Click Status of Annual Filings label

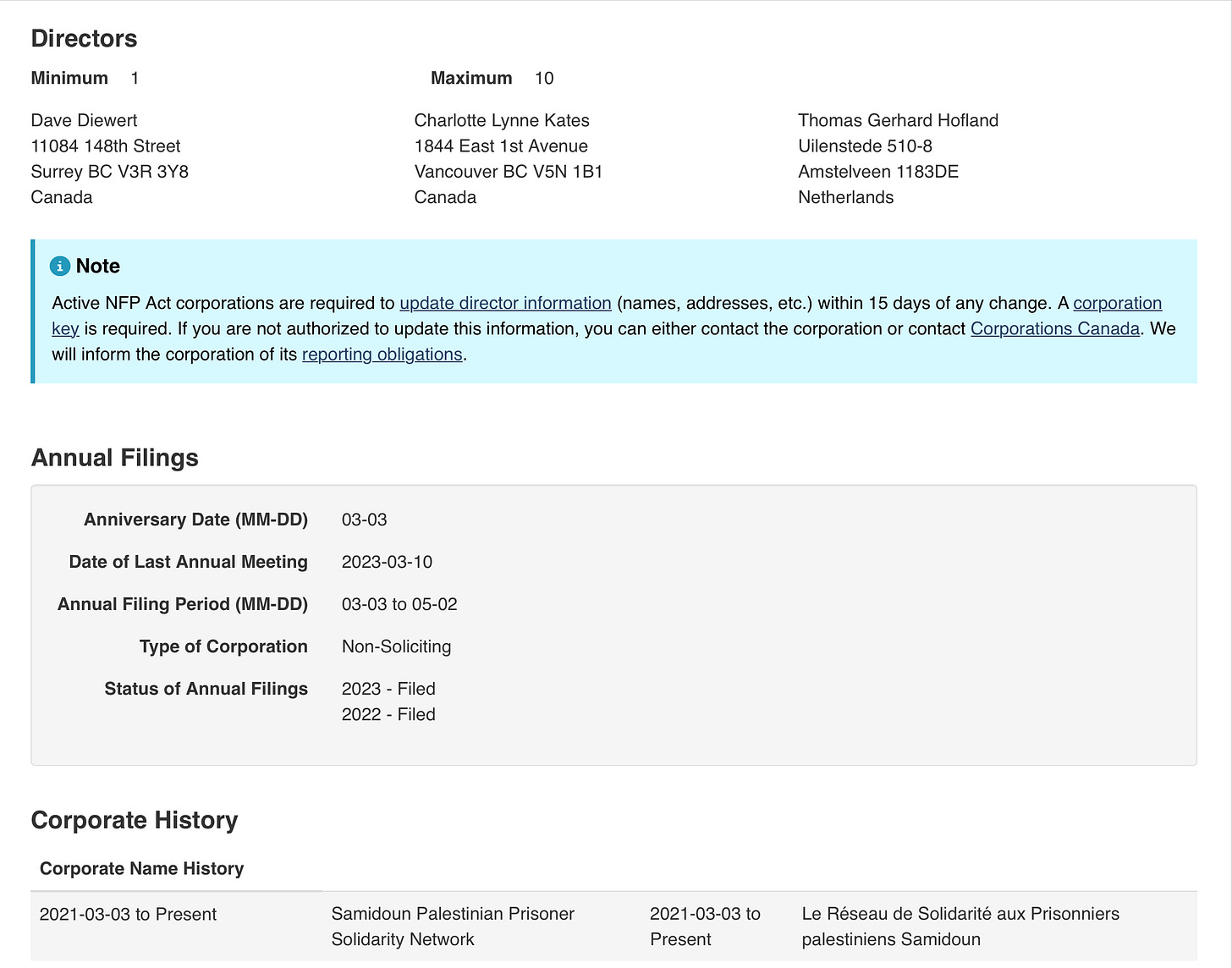pos(206,689)
